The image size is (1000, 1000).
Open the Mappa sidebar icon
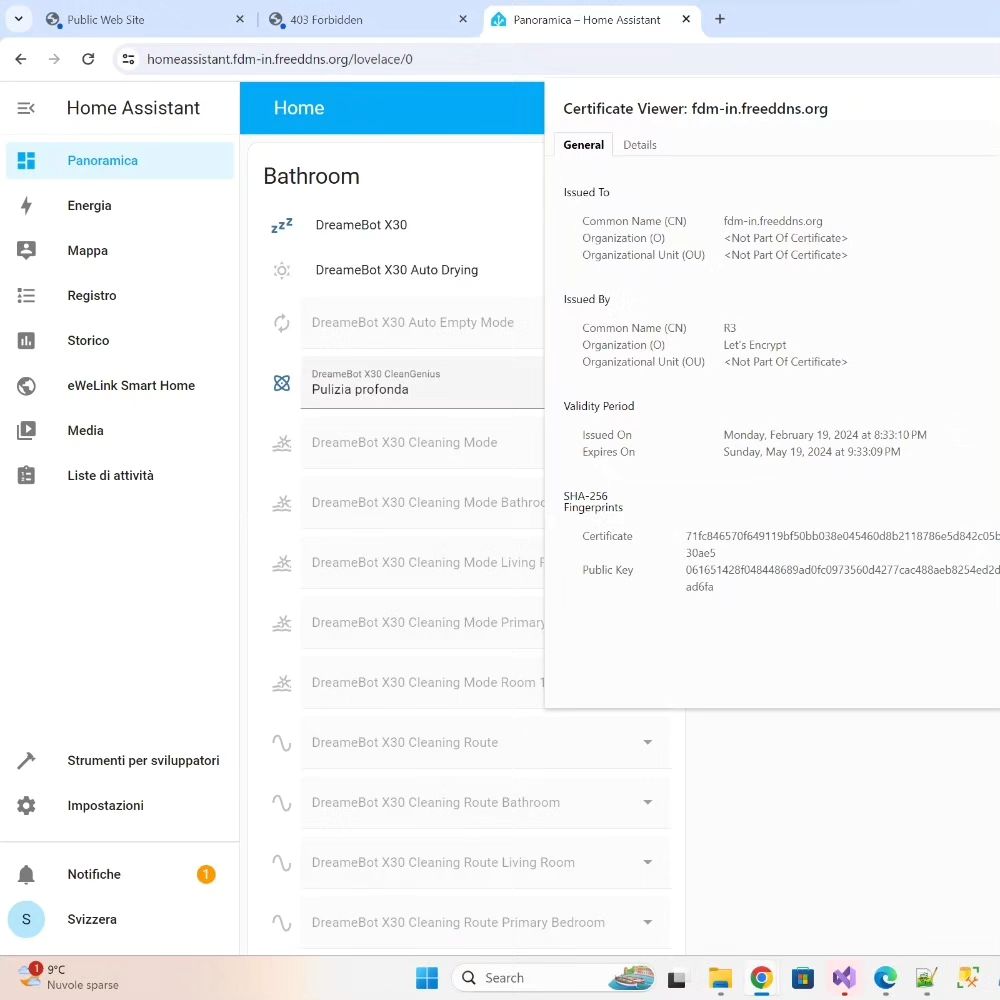coord(26,251)
